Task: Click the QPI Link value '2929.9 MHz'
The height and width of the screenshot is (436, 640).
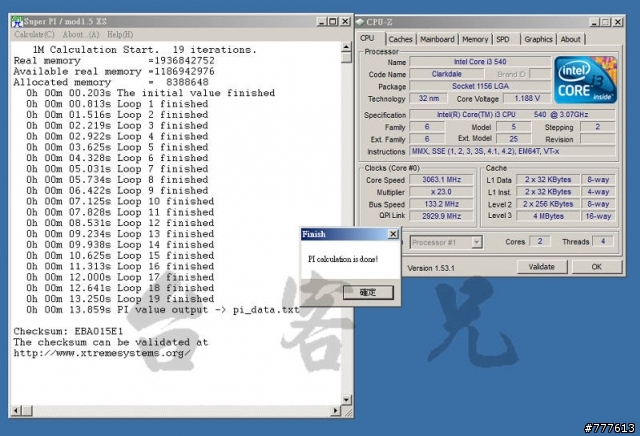Action: pyautogui.click(x=441, y=216)
